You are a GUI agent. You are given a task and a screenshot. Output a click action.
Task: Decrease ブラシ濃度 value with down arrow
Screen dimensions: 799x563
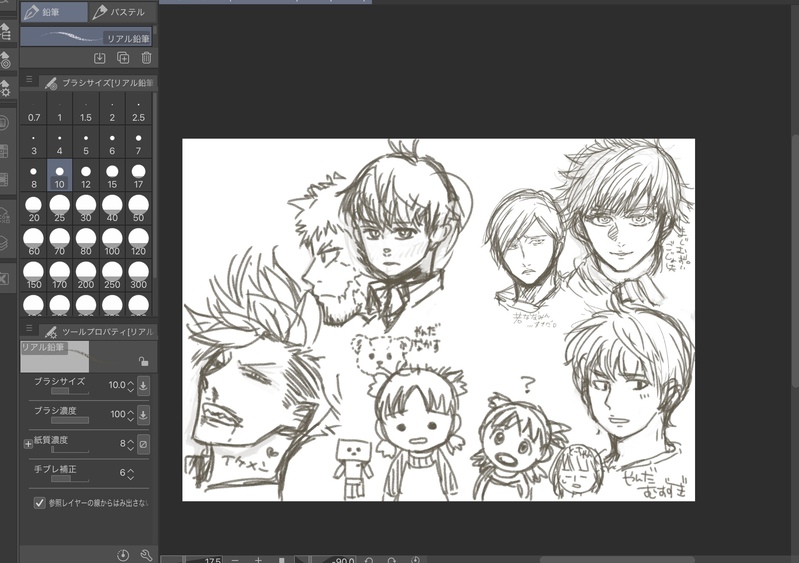pos(131,419)
